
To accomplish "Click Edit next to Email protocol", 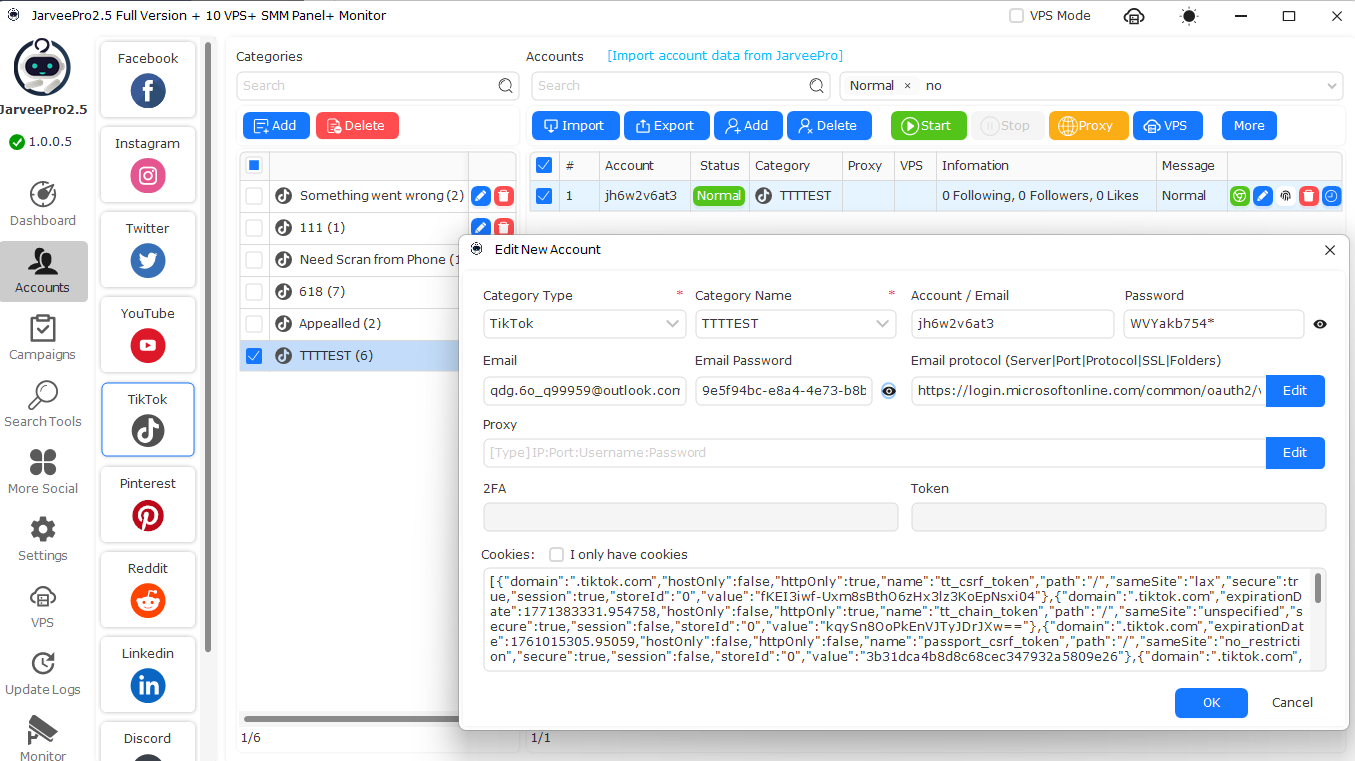I will tap(1295, 391).
